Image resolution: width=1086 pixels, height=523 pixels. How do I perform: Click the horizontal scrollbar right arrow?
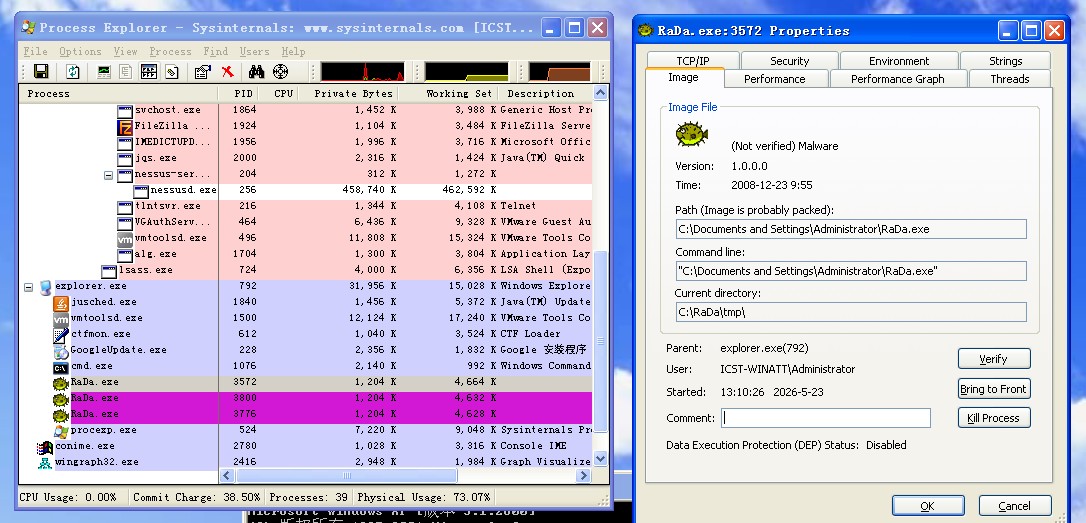point(584,476)
